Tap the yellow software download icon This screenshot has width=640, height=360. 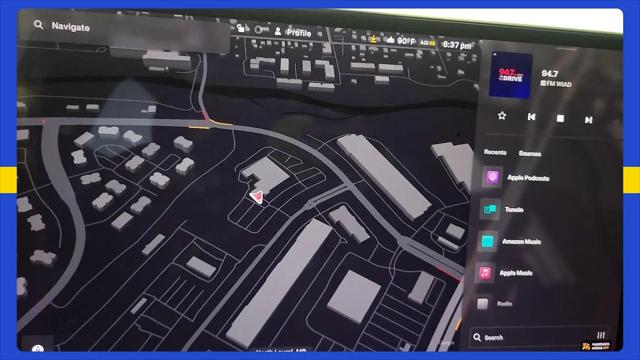tap(373, 39)
